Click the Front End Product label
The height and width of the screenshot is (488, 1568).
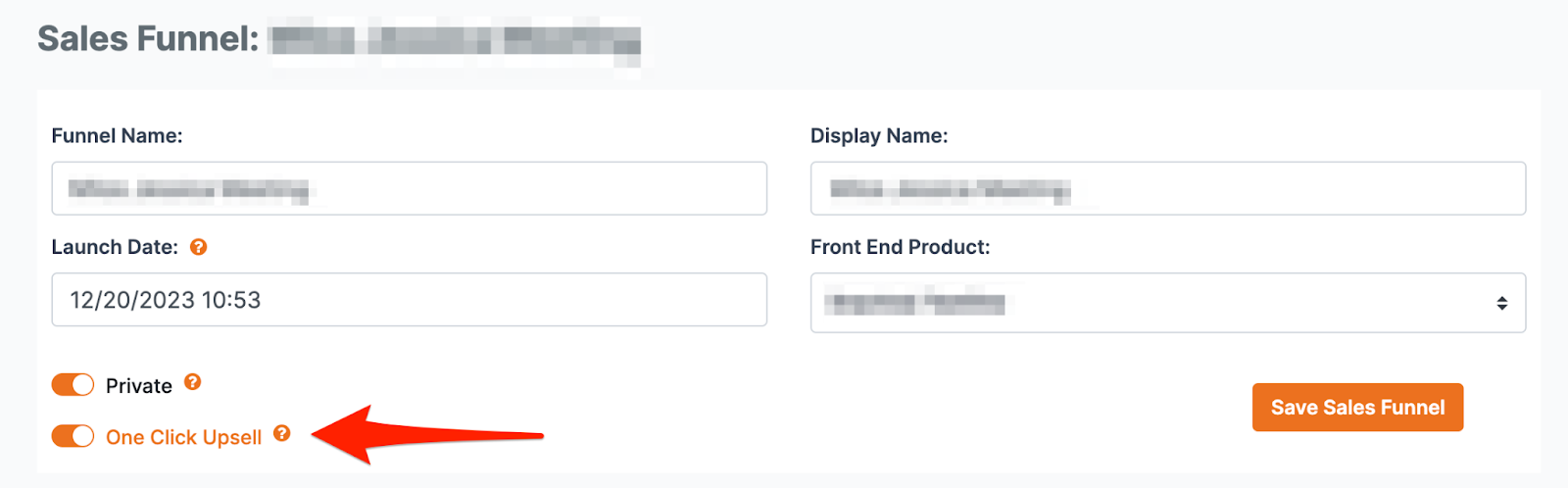click(x=900, y=247)
